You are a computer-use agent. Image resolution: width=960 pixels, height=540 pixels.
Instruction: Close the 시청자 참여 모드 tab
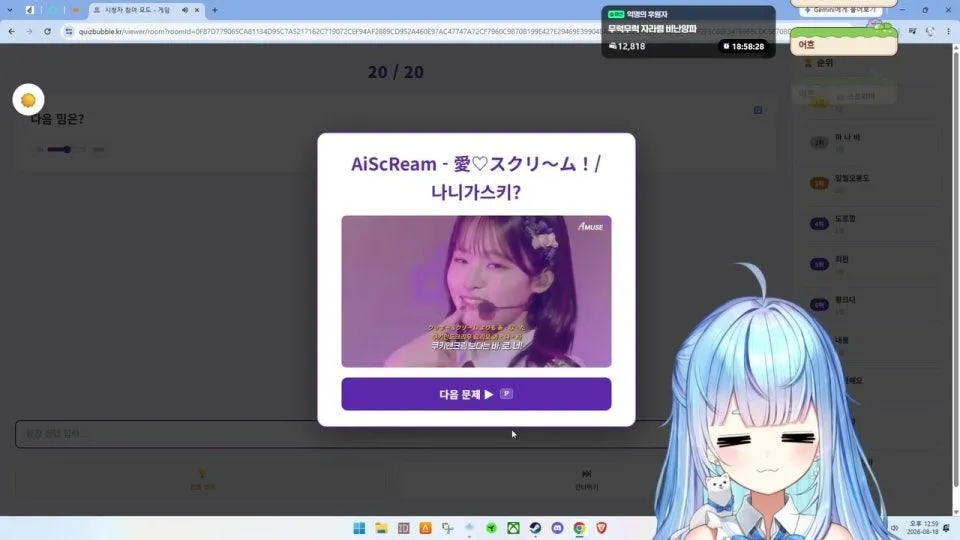[x=197, y=10]
